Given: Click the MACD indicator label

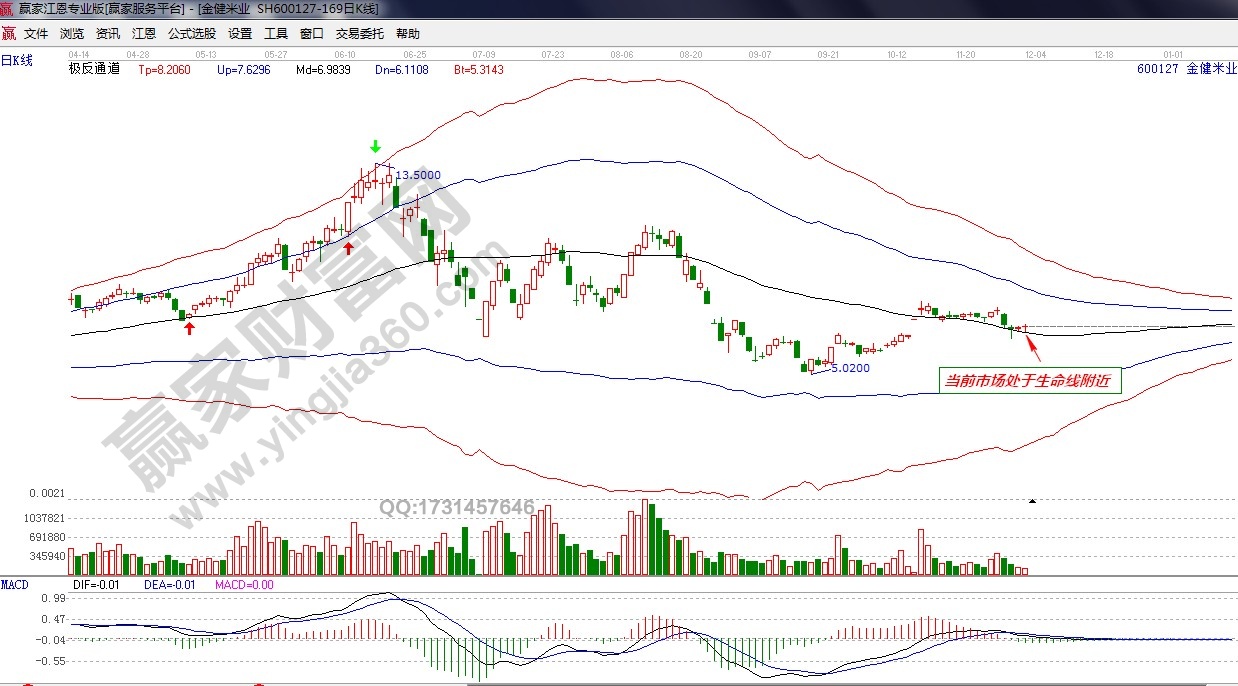Looking at the screenshot, I should 15,584.
